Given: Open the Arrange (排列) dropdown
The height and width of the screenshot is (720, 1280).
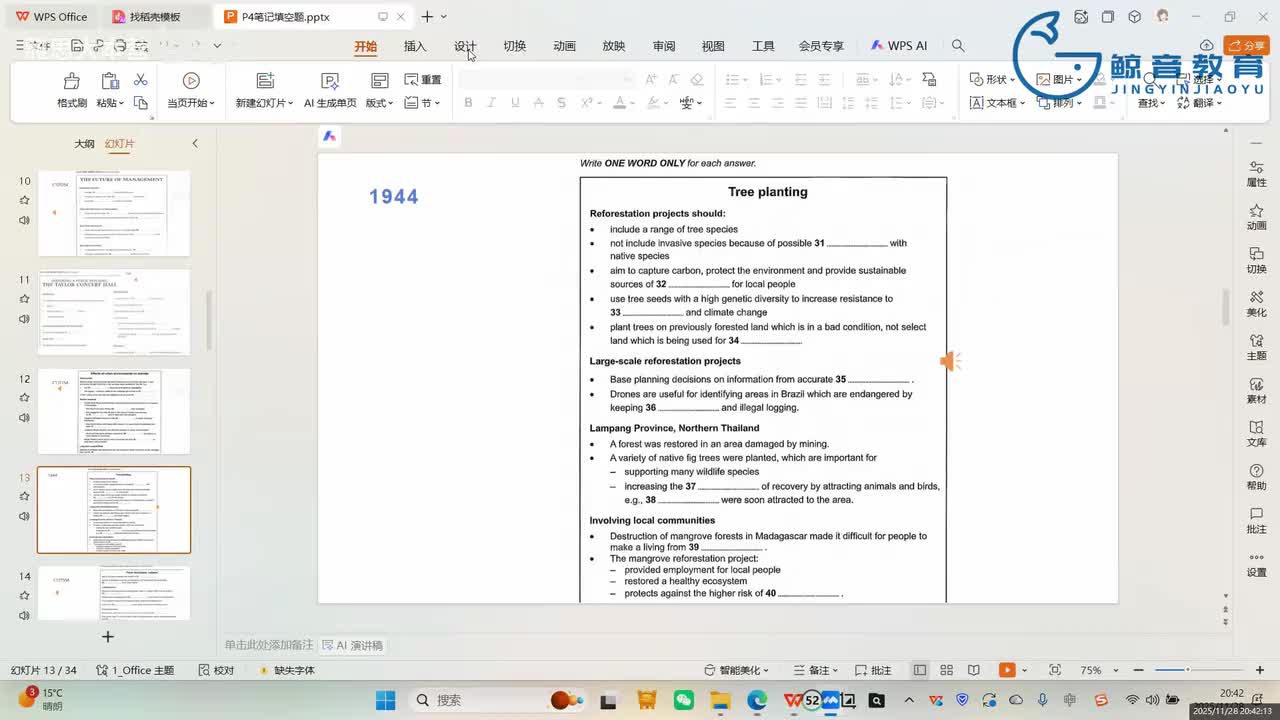Looking at the screenshot, I should (1058, 103).
